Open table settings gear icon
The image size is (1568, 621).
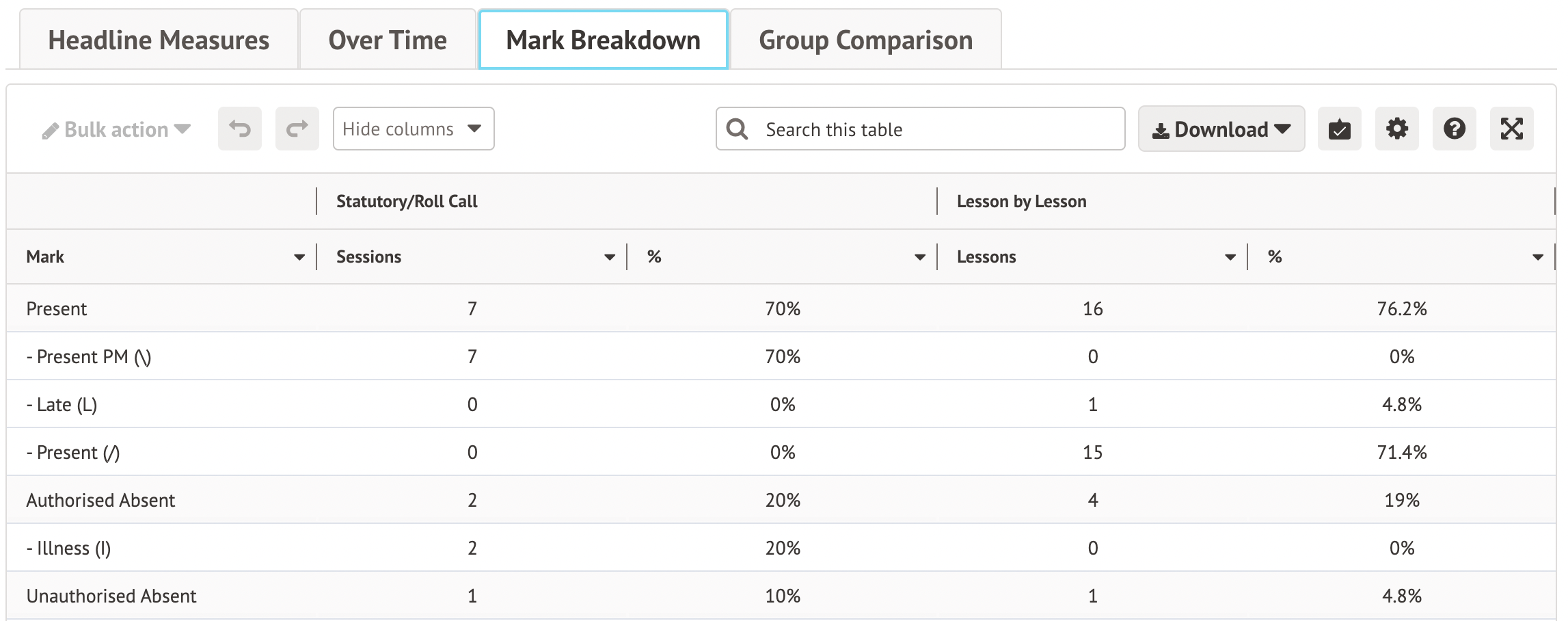click(1396, 129)
